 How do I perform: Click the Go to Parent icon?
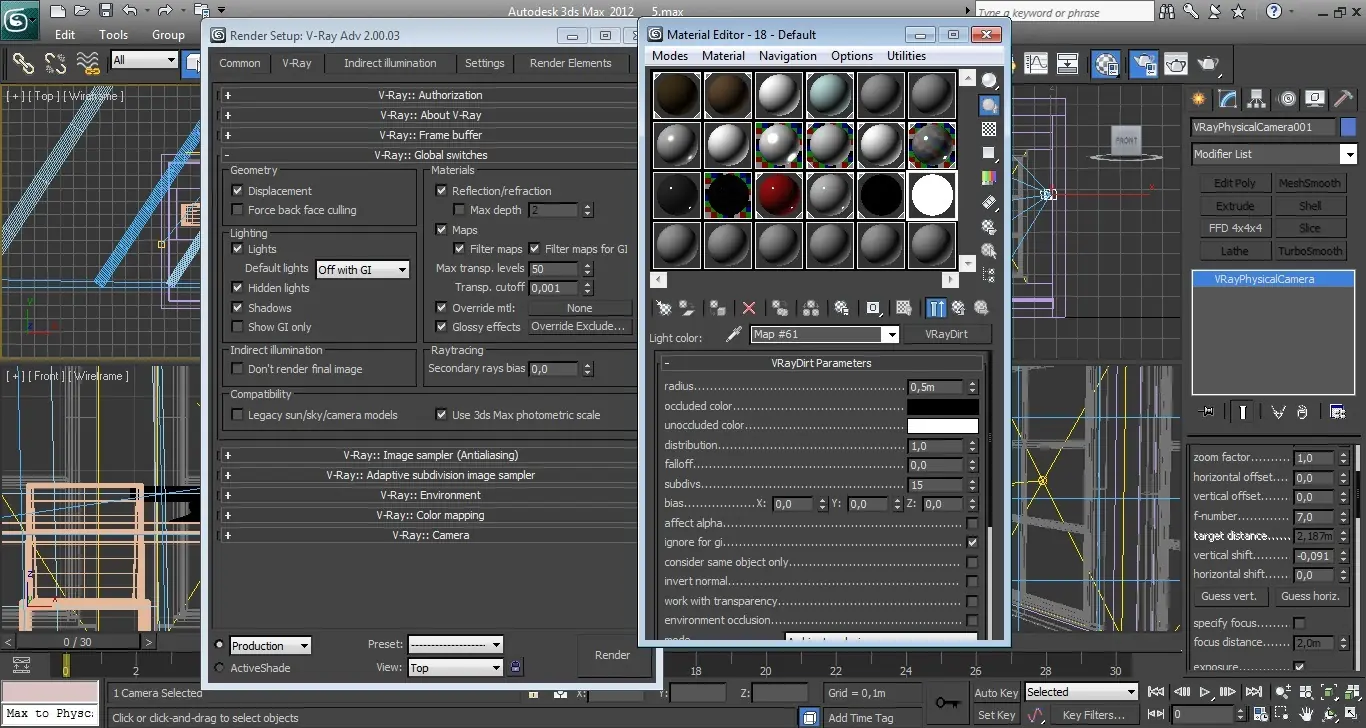coord(958,308)
